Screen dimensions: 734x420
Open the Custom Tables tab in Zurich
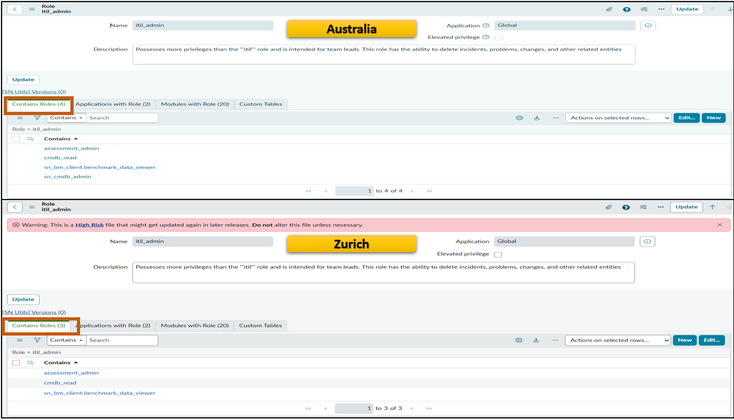[x=260, y=325]
